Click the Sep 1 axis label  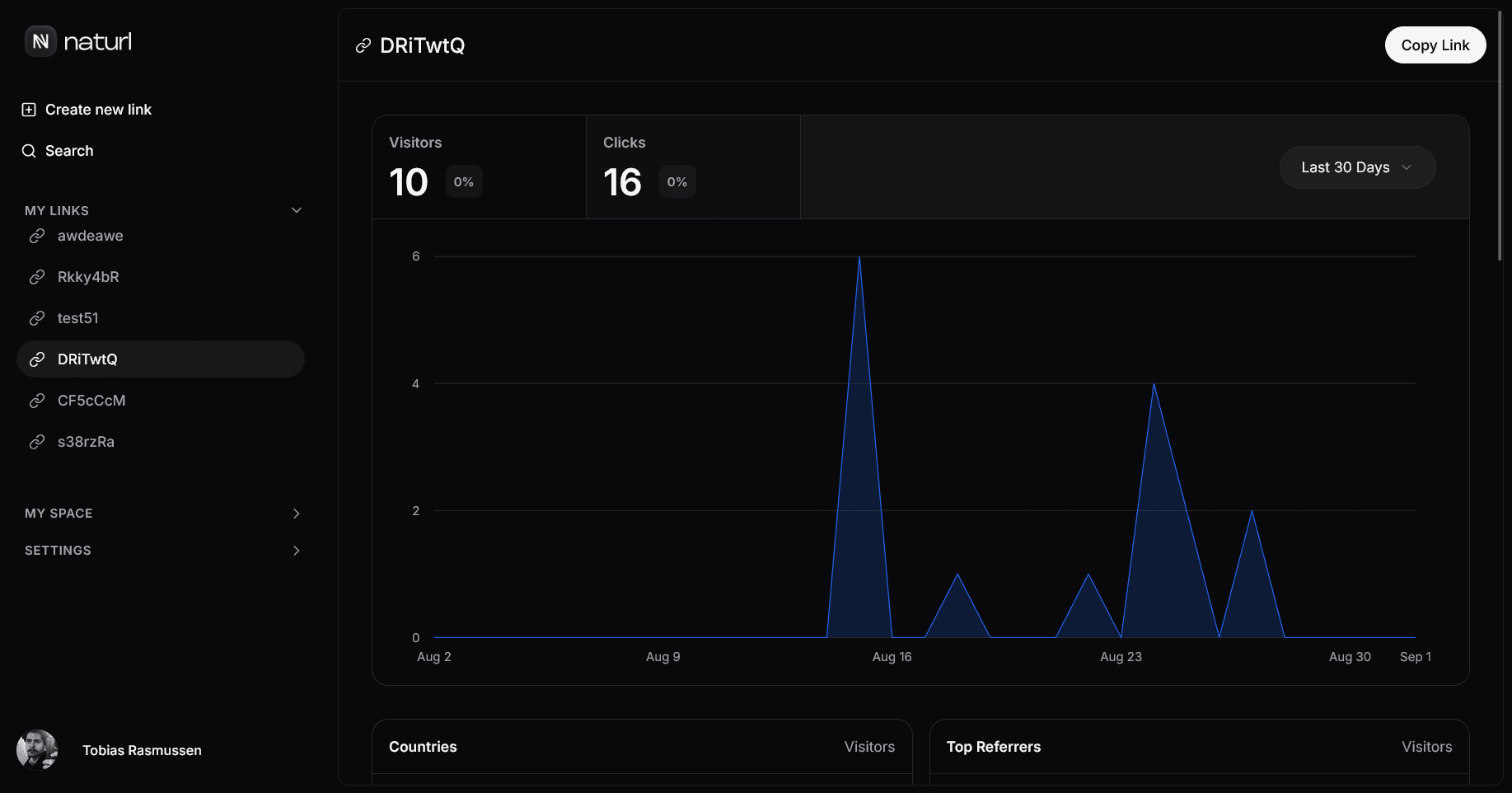pos(1416,657)
